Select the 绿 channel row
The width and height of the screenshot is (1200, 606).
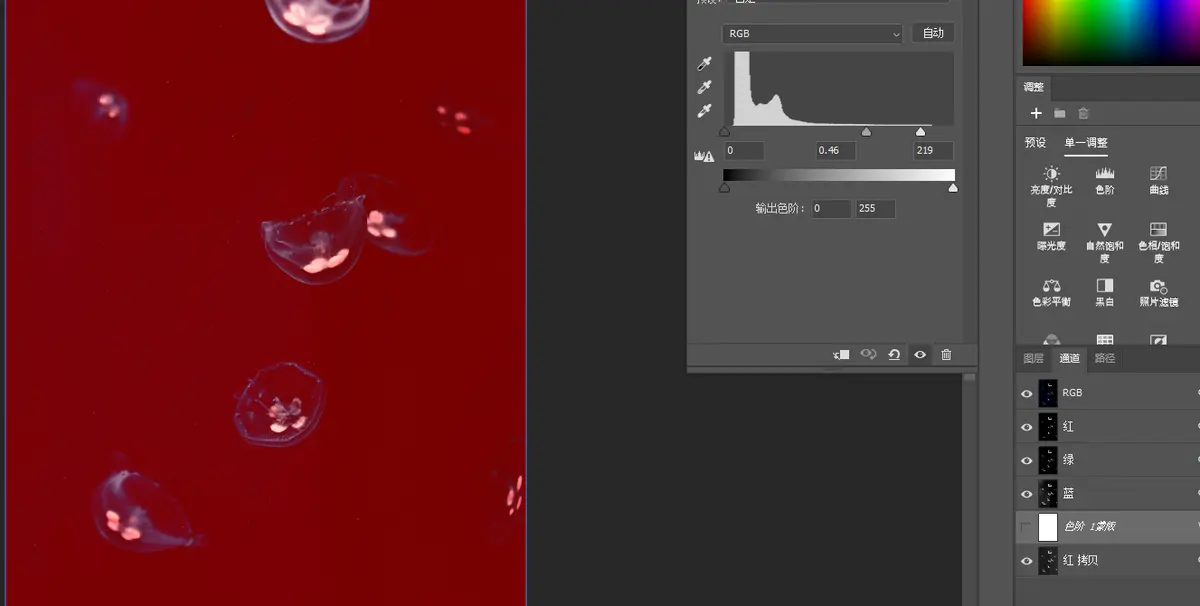(1108, 460)
